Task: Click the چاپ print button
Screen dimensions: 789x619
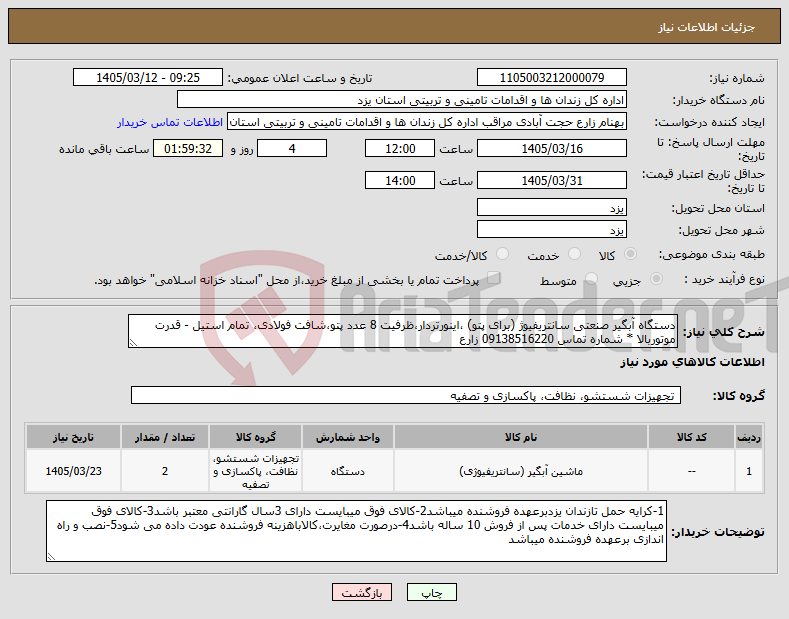Action: click(x=432, y=593)
